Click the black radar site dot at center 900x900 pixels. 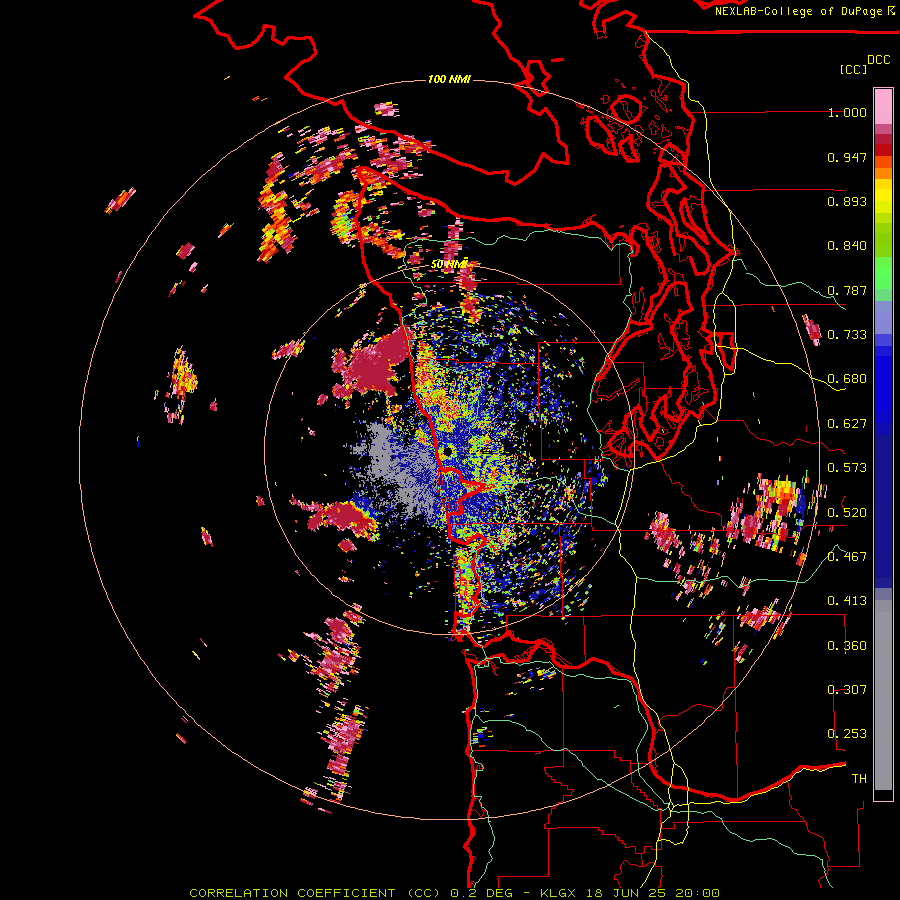click(x=447, y=451)
